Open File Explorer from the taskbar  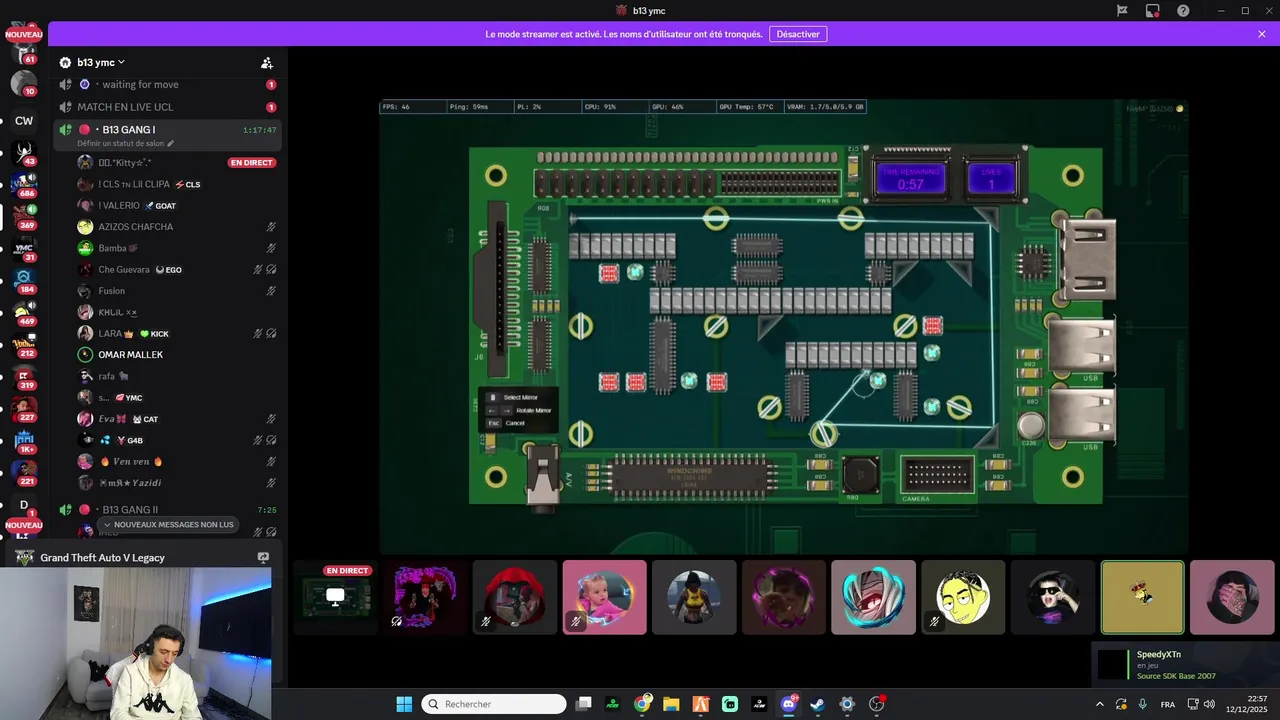tap(671, 704)
